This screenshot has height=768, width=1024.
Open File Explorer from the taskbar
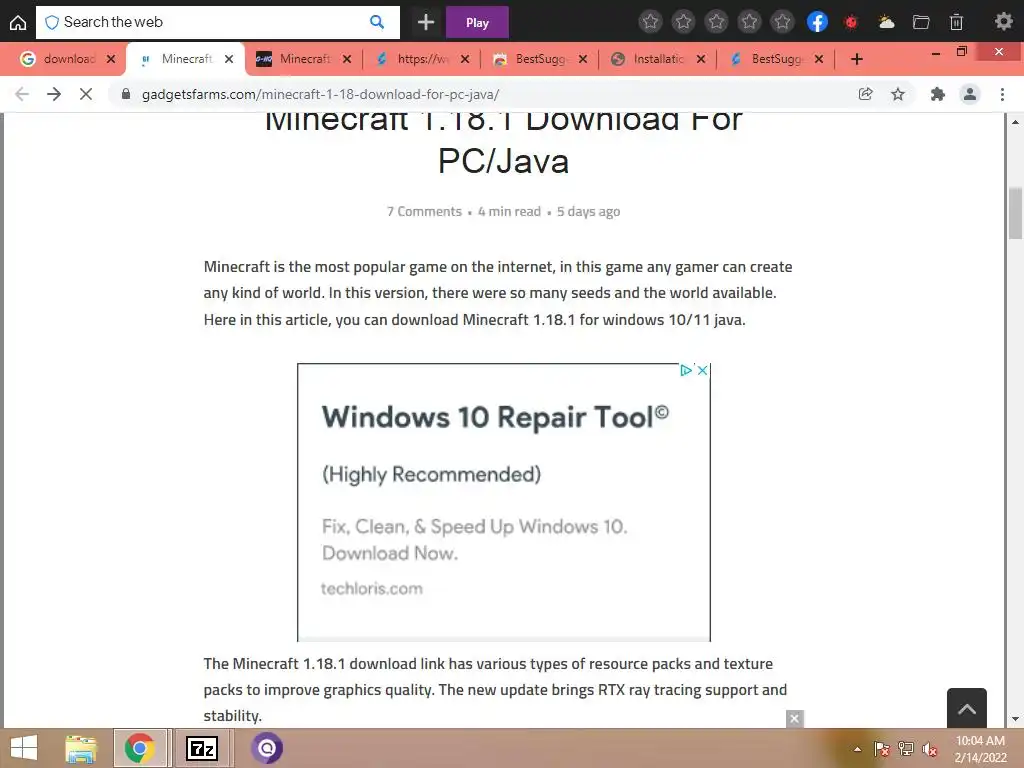(x=81, y=748)
